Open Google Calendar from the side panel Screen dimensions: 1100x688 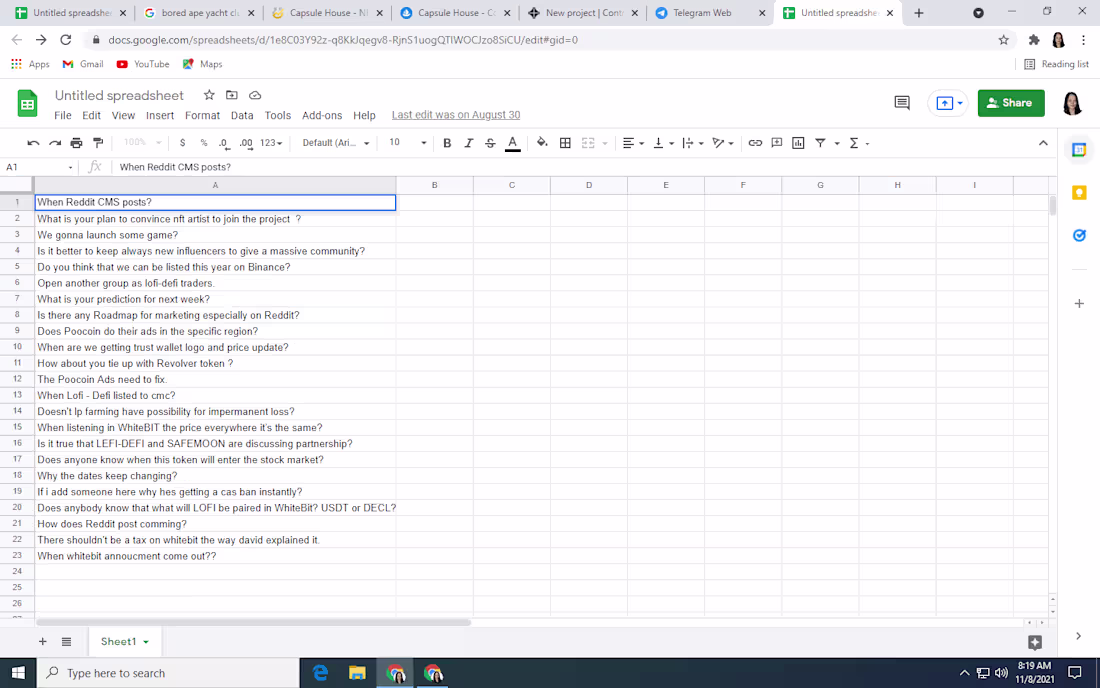(1079, 148)
